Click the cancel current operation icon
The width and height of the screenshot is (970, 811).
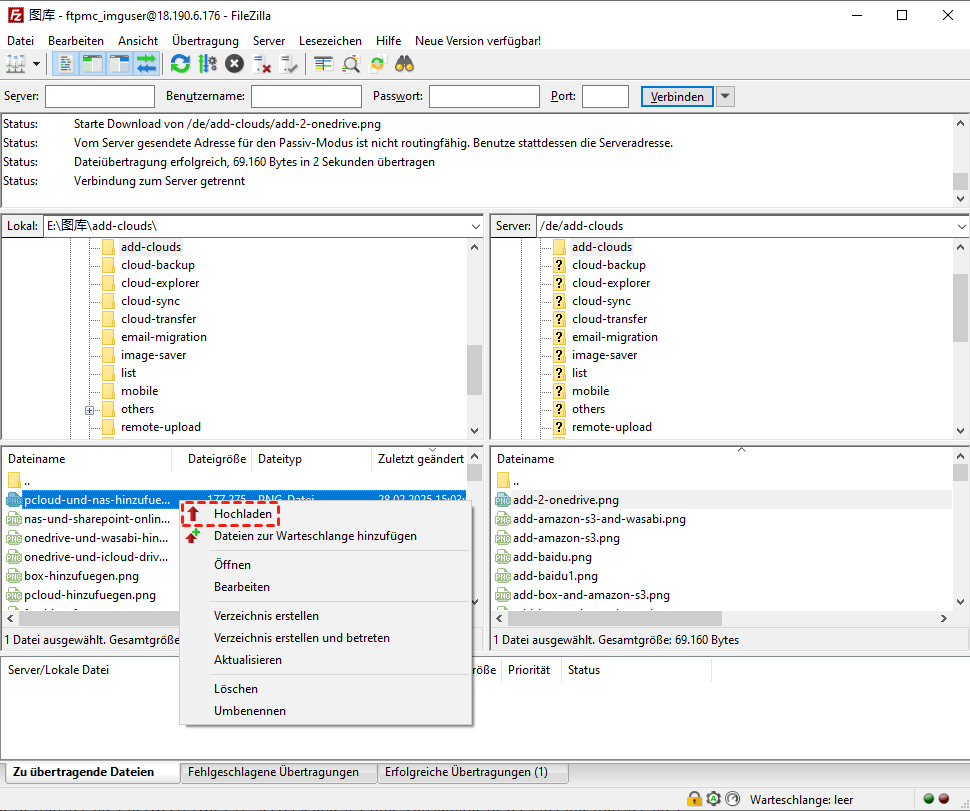[234, 64]
